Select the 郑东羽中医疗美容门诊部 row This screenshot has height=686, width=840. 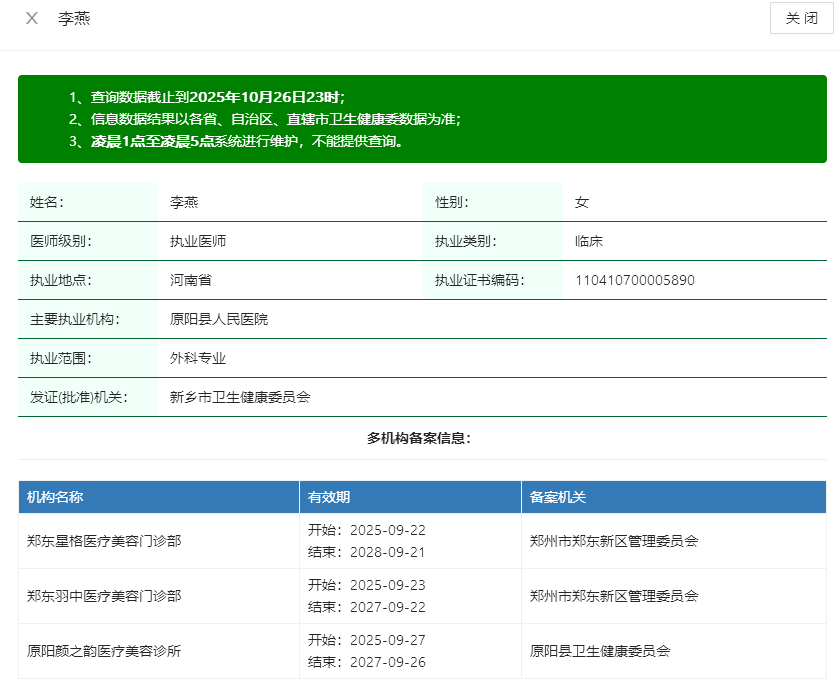104,596
